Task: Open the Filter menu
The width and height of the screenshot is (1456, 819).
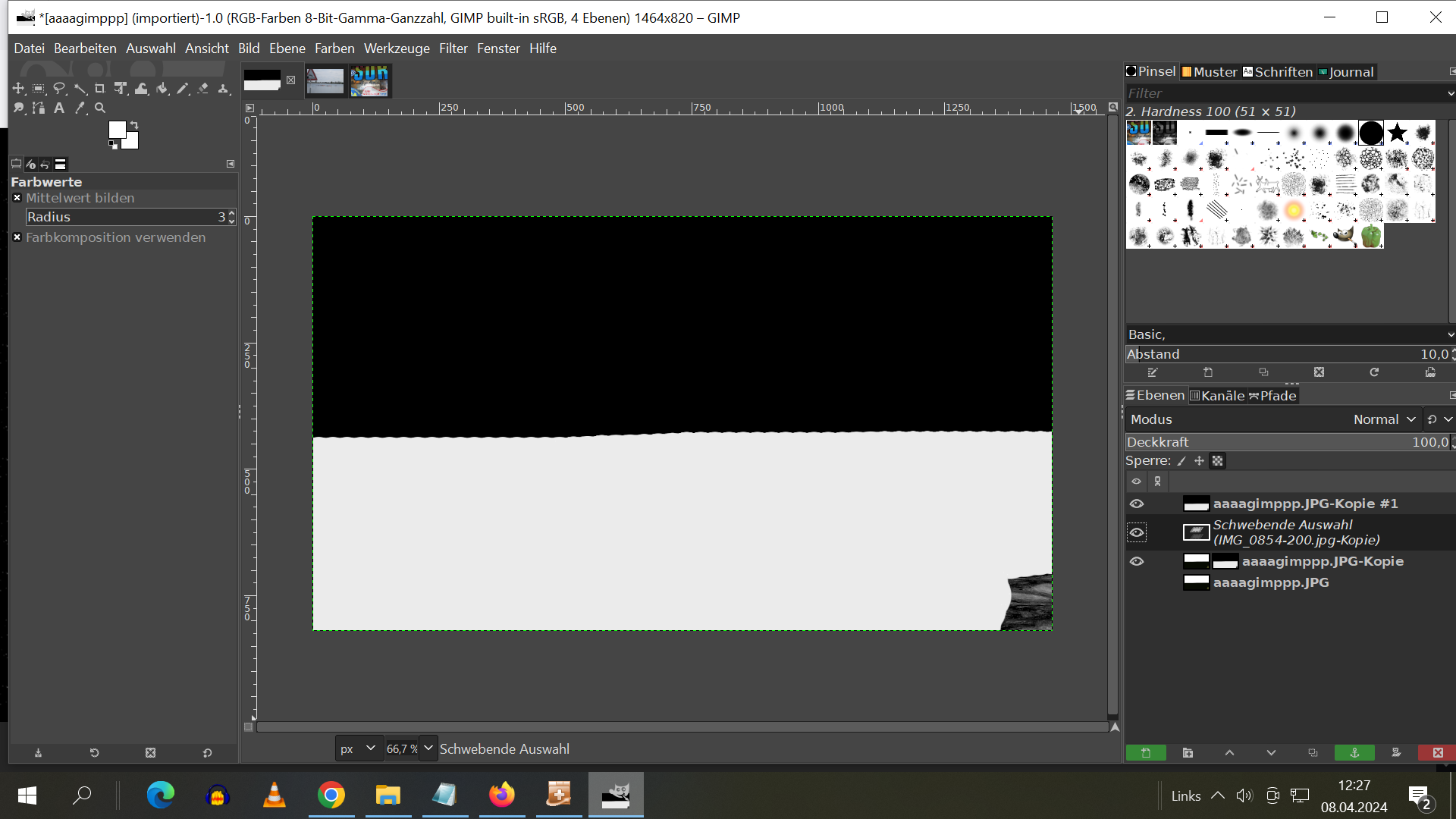Action: coord(453,49)
